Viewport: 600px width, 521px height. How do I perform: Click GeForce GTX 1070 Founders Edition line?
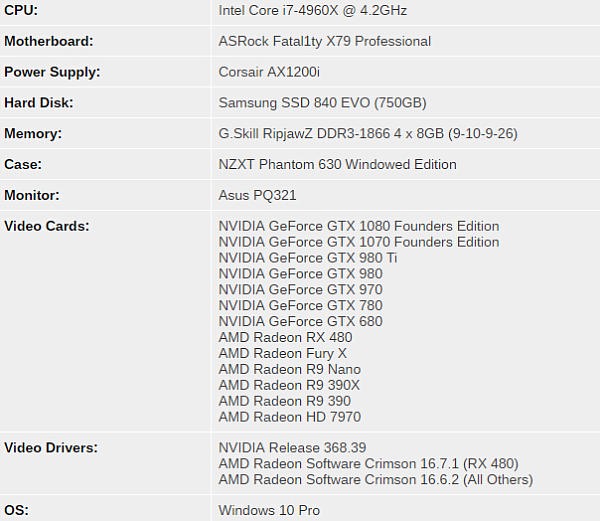359,242
